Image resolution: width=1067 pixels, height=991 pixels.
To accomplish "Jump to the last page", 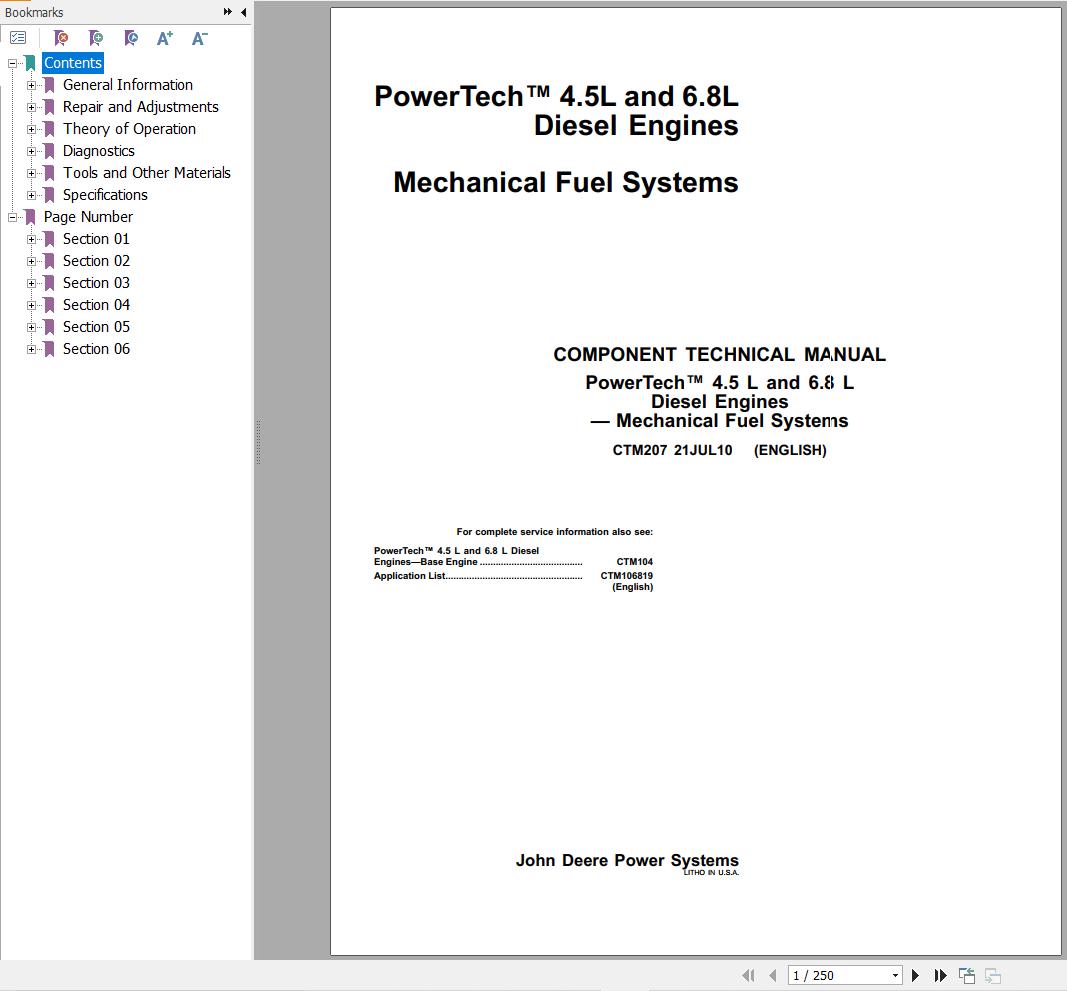I will [x=940, y=975].
